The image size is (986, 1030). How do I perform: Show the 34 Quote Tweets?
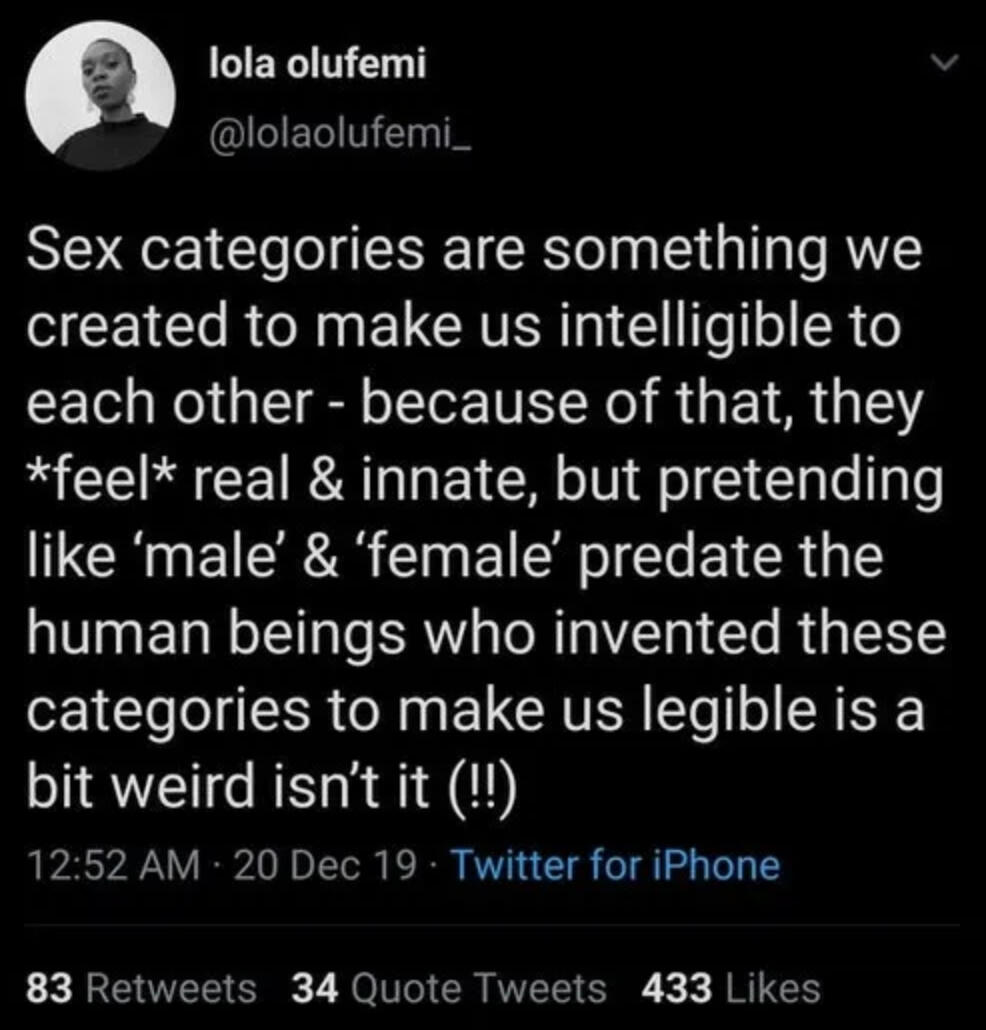coord(448,989)
